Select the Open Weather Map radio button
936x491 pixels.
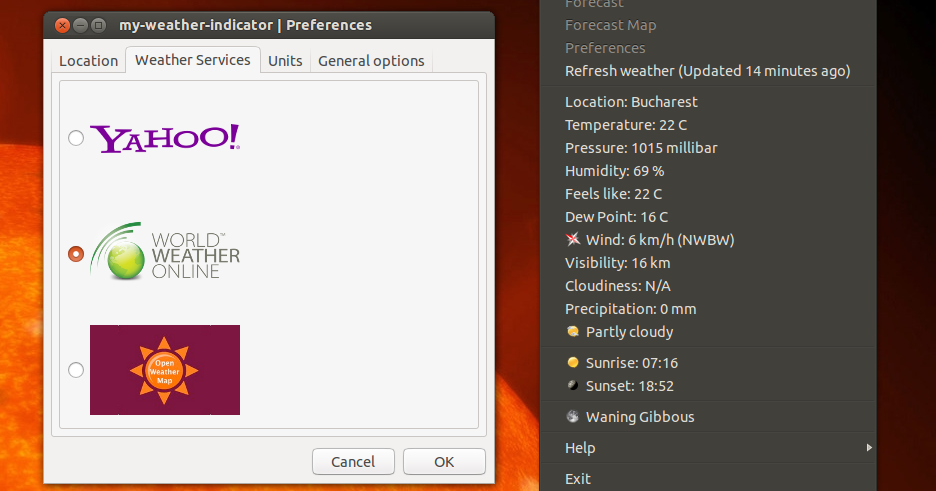[x=76, y=370]
